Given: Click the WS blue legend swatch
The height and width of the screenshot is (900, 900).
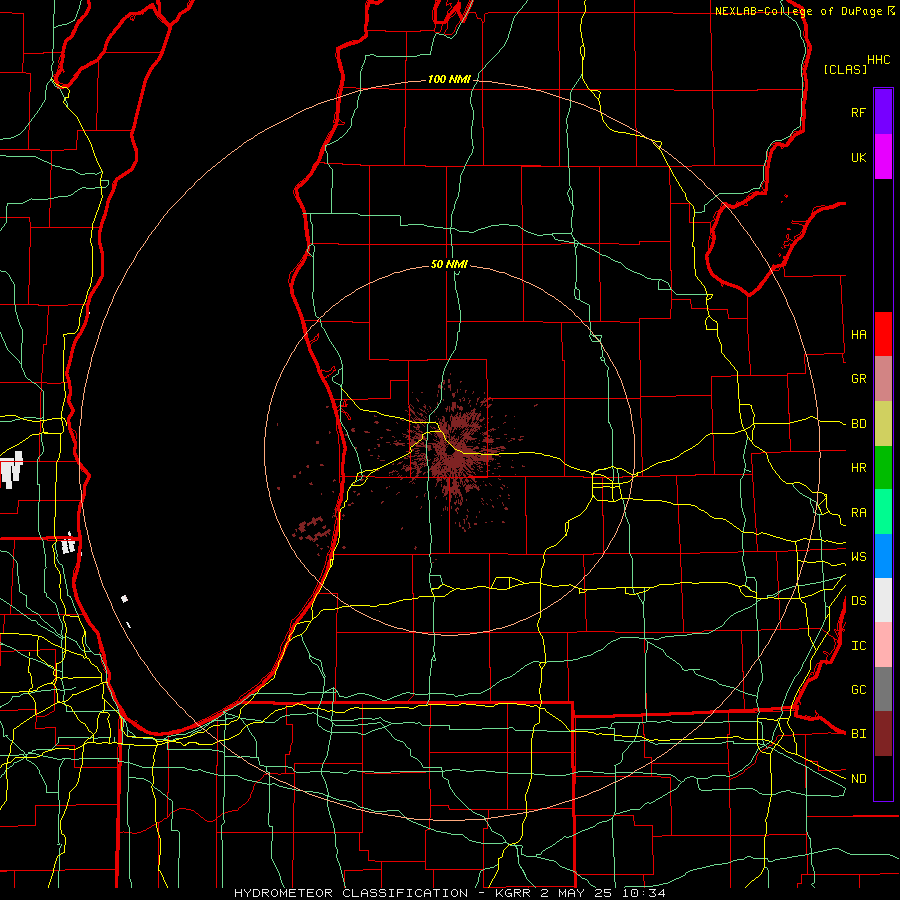Looking at the screenshot, I should tap(883, 556).
